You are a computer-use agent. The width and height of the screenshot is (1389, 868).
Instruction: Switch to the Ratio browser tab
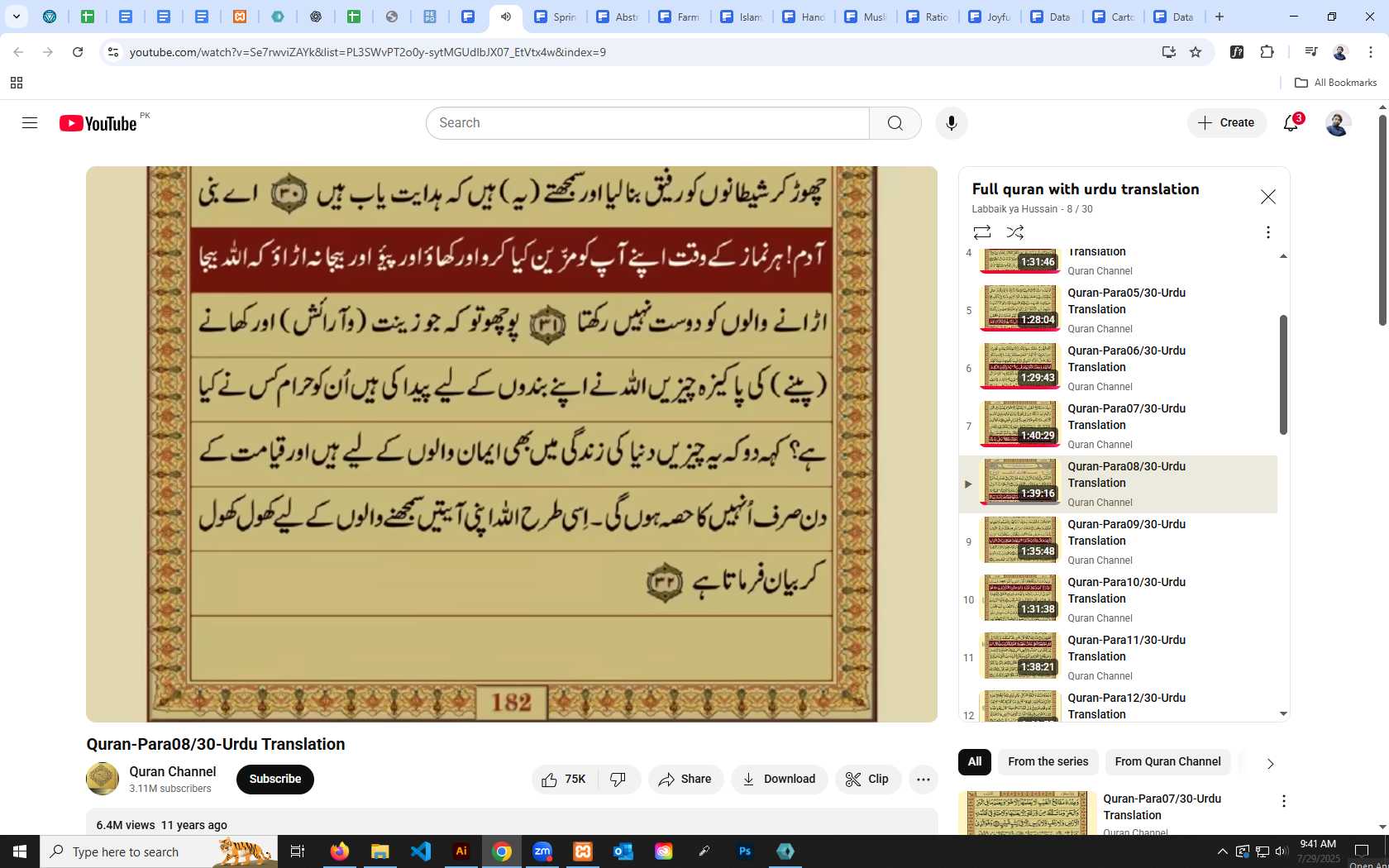(x=927, y=17)
